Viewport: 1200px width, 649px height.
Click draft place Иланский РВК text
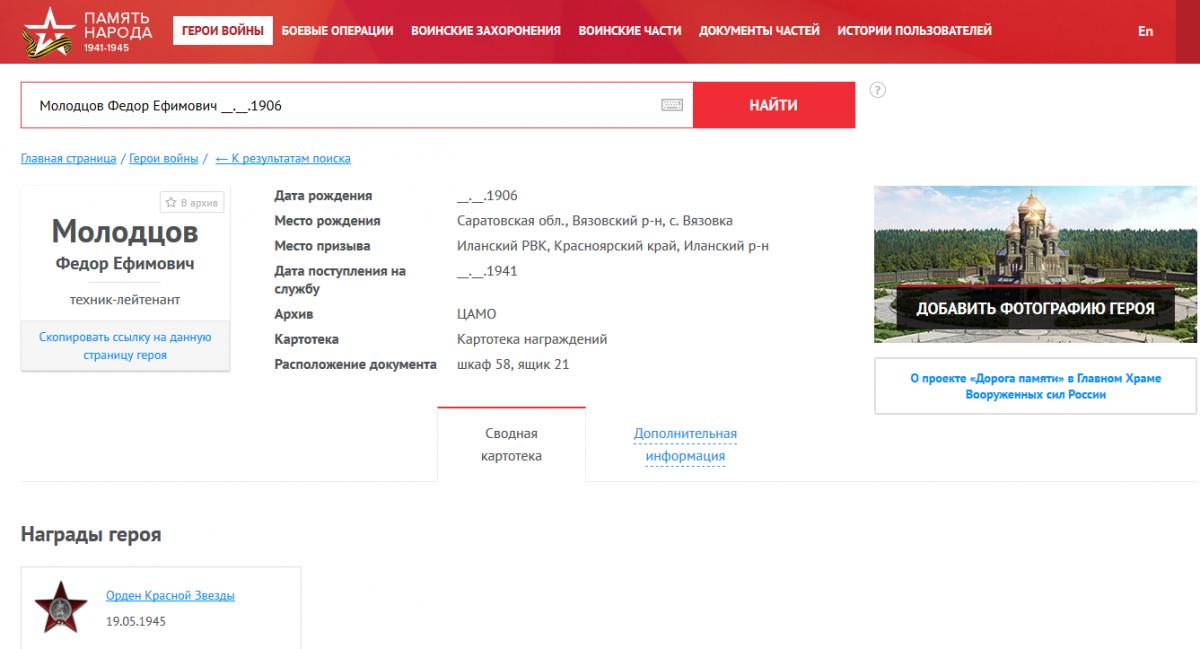613,246
